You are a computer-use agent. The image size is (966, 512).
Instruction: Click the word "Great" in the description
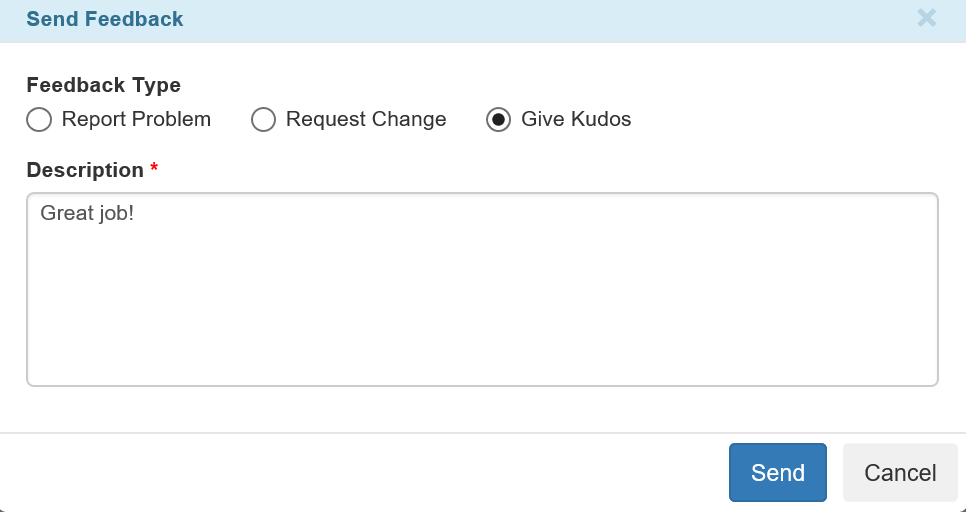[65, 213]
